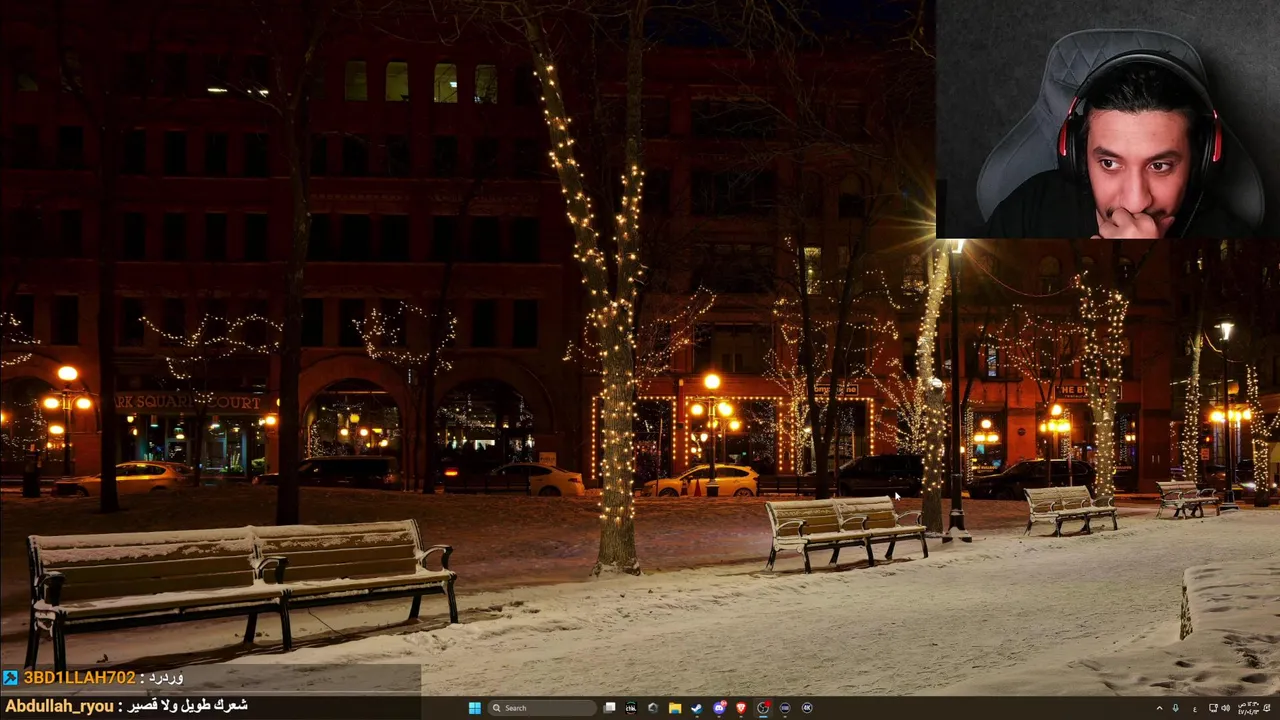The image size is (1280, 720).
Task: Click the taskbar Search box
Action: (x=541, y=708)
